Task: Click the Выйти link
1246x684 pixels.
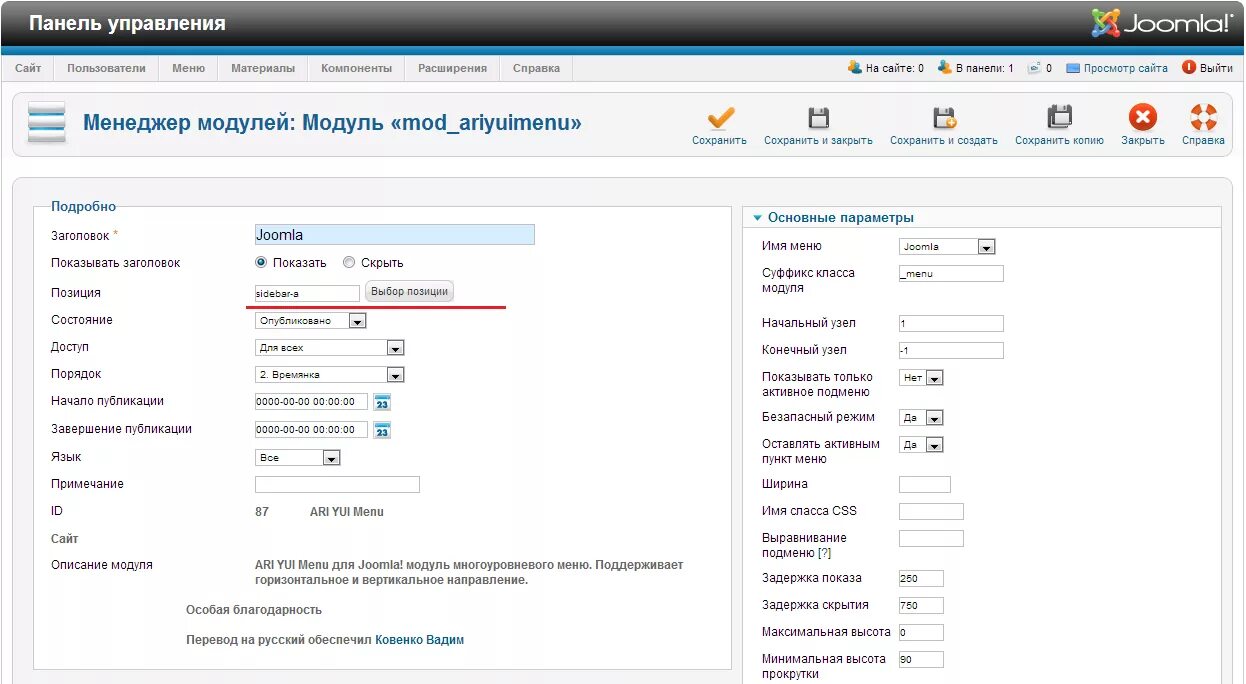Action: [x=1216, y=68]
